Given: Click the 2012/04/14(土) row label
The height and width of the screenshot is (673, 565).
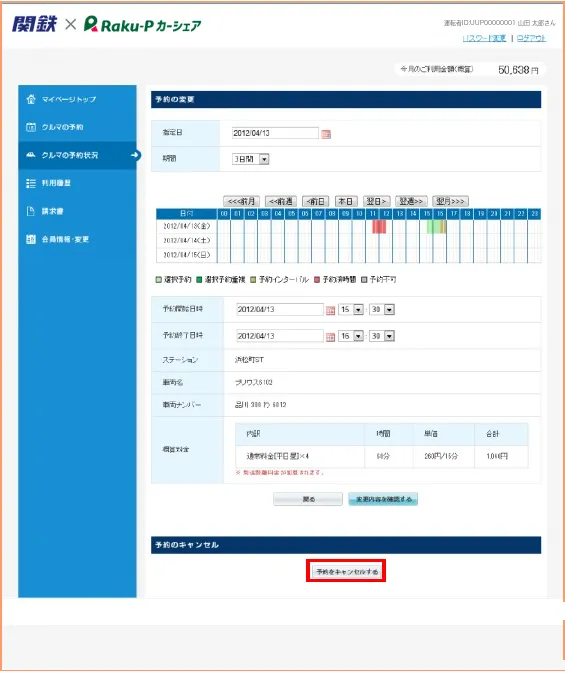Looking at the screenshot, I should click(x=187, y=240).
